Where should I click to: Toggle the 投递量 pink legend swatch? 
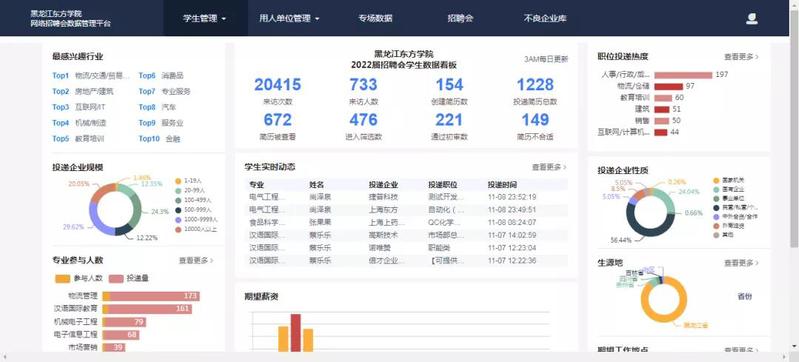point(116,278)
